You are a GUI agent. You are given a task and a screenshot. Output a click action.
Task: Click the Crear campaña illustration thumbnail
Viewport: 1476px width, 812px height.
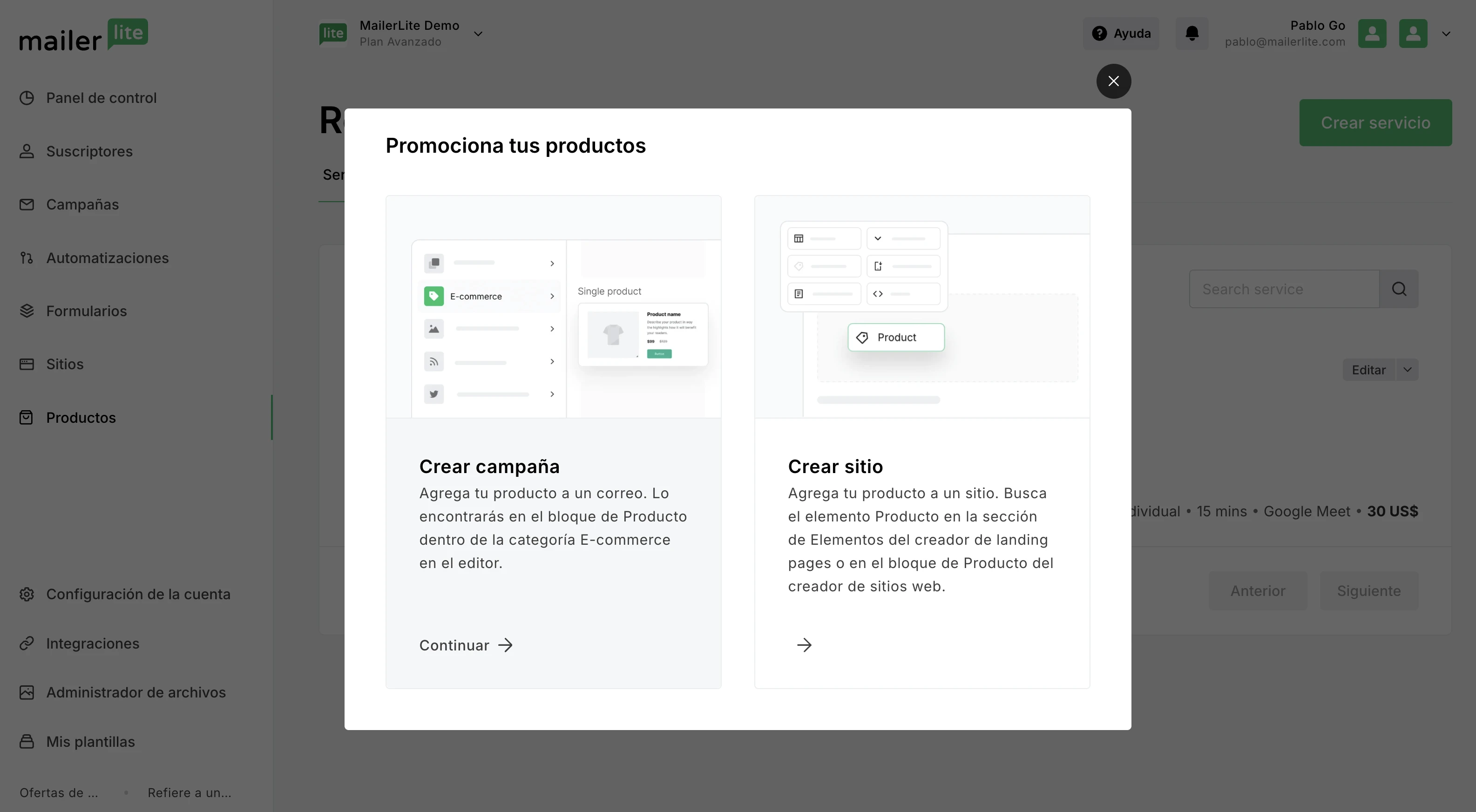pyautogui.click(x=553, y=307)
